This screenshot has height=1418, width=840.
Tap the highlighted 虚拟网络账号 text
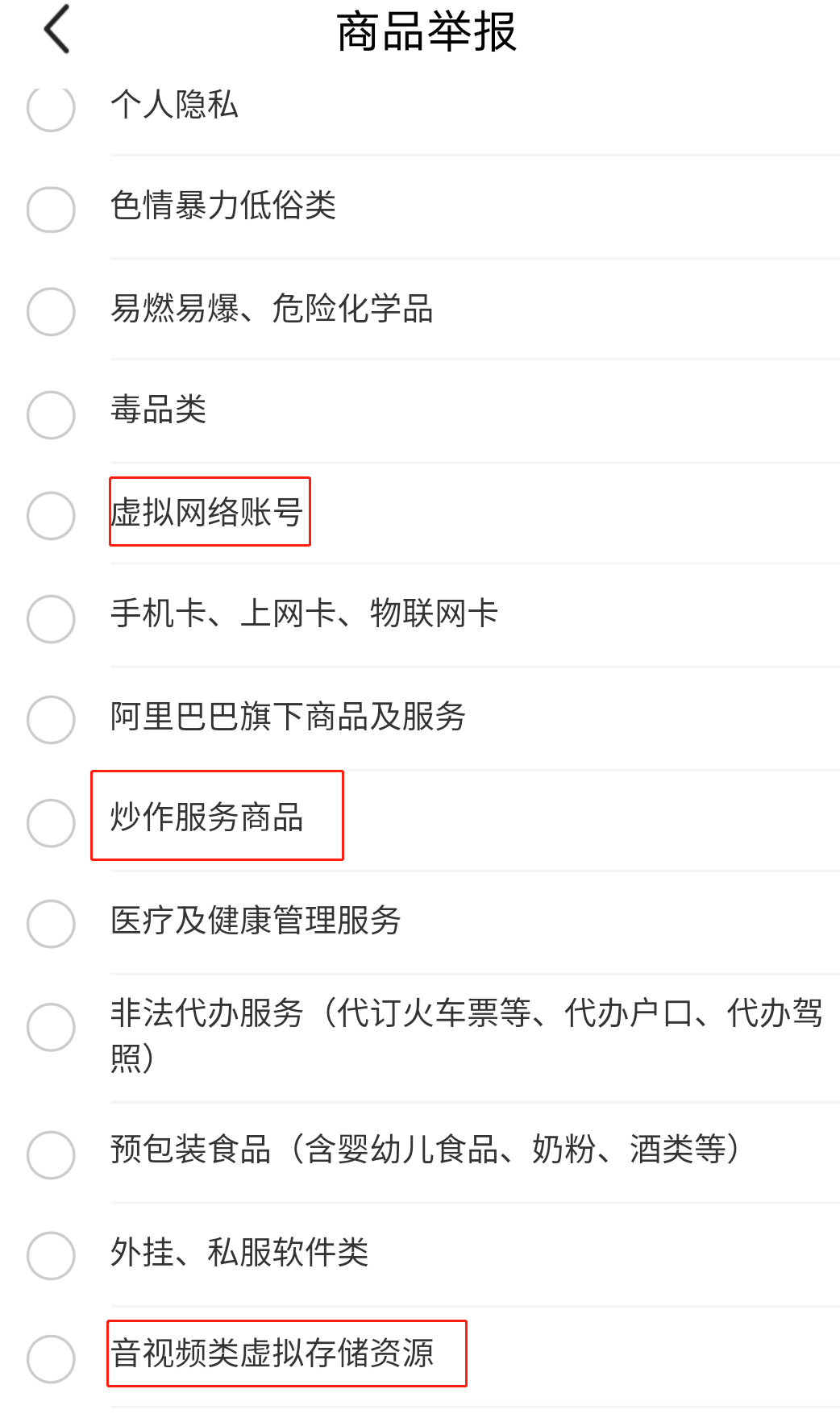(209, 511)
